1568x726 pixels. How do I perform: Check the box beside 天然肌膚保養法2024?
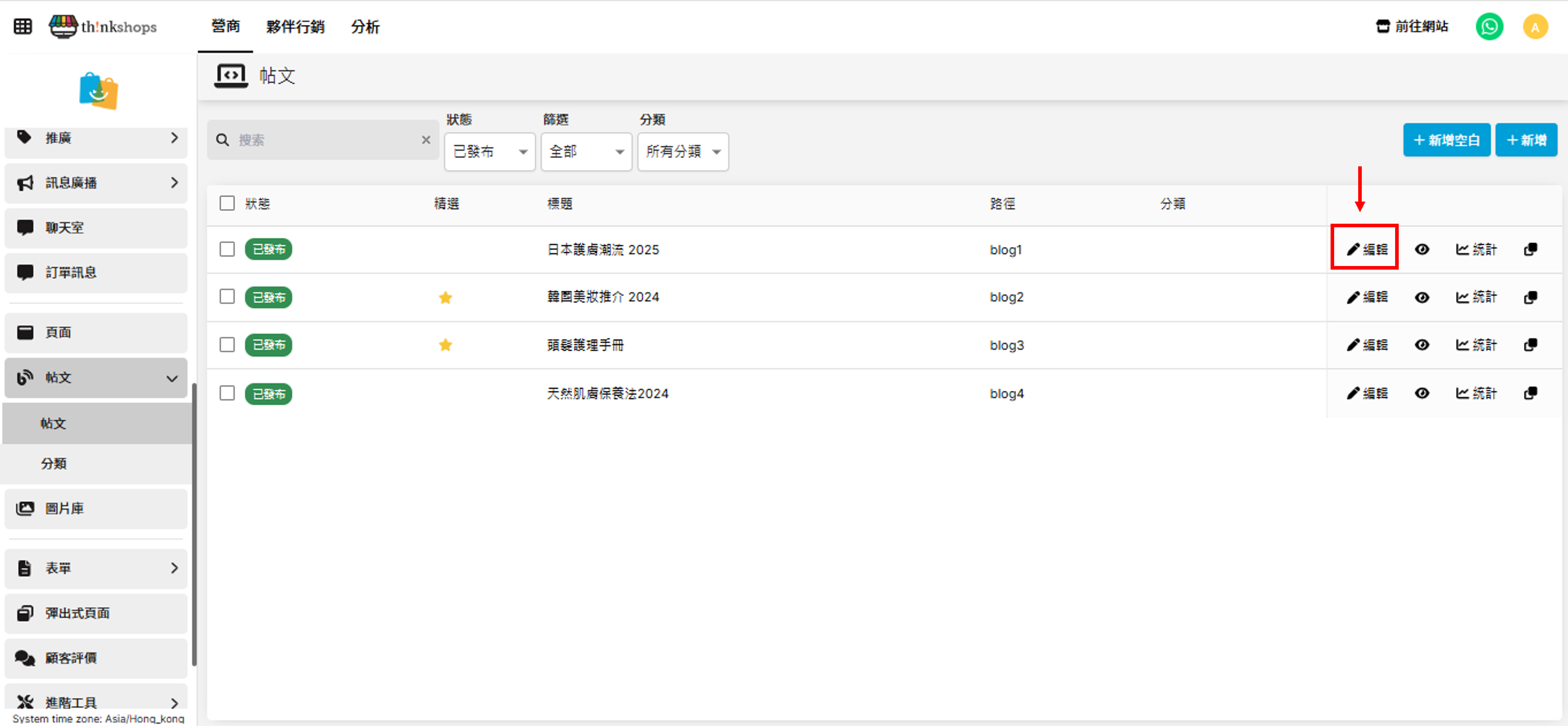(227, 394)
